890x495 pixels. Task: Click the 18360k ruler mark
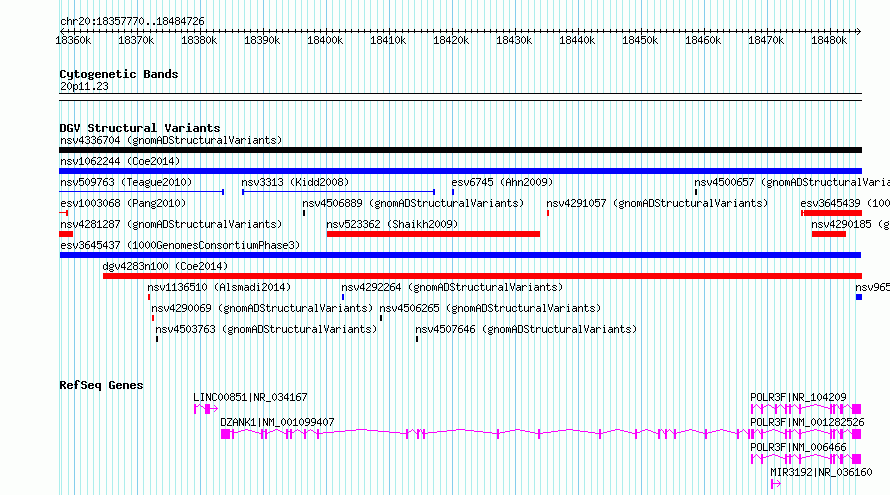[73, 40]
